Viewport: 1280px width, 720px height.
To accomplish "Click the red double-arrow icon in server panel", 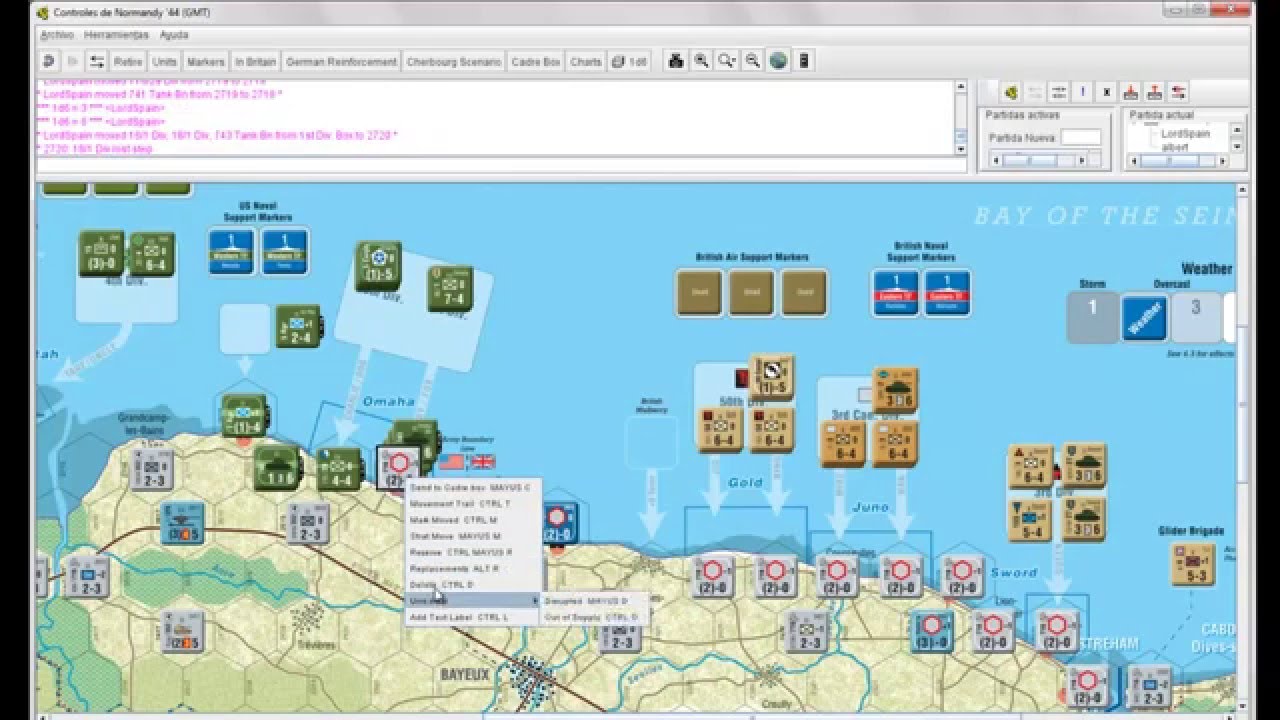I will pyautogui.click(x=1179, y=92).
